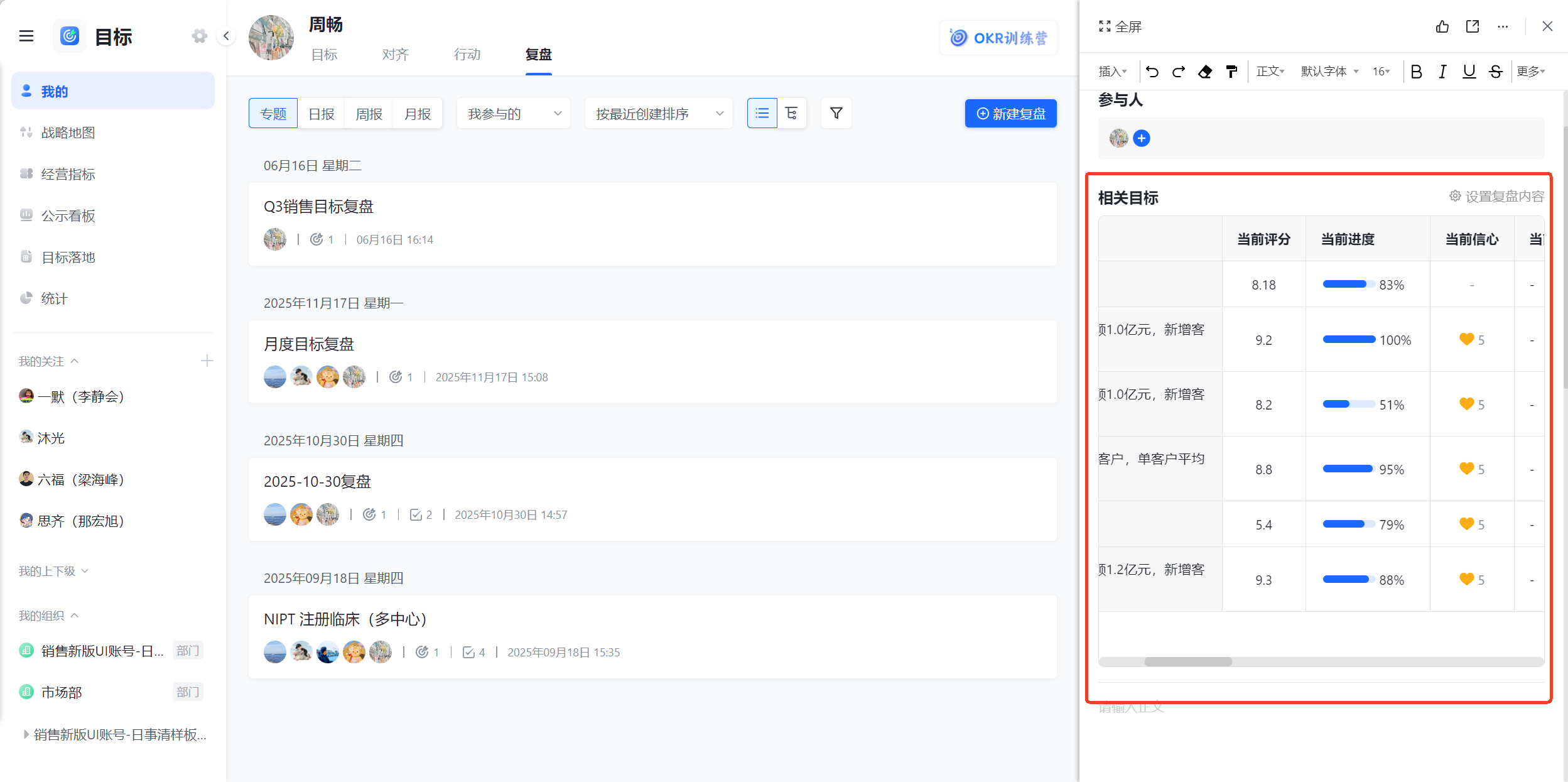Switch to list view icon

click(762, 113)
